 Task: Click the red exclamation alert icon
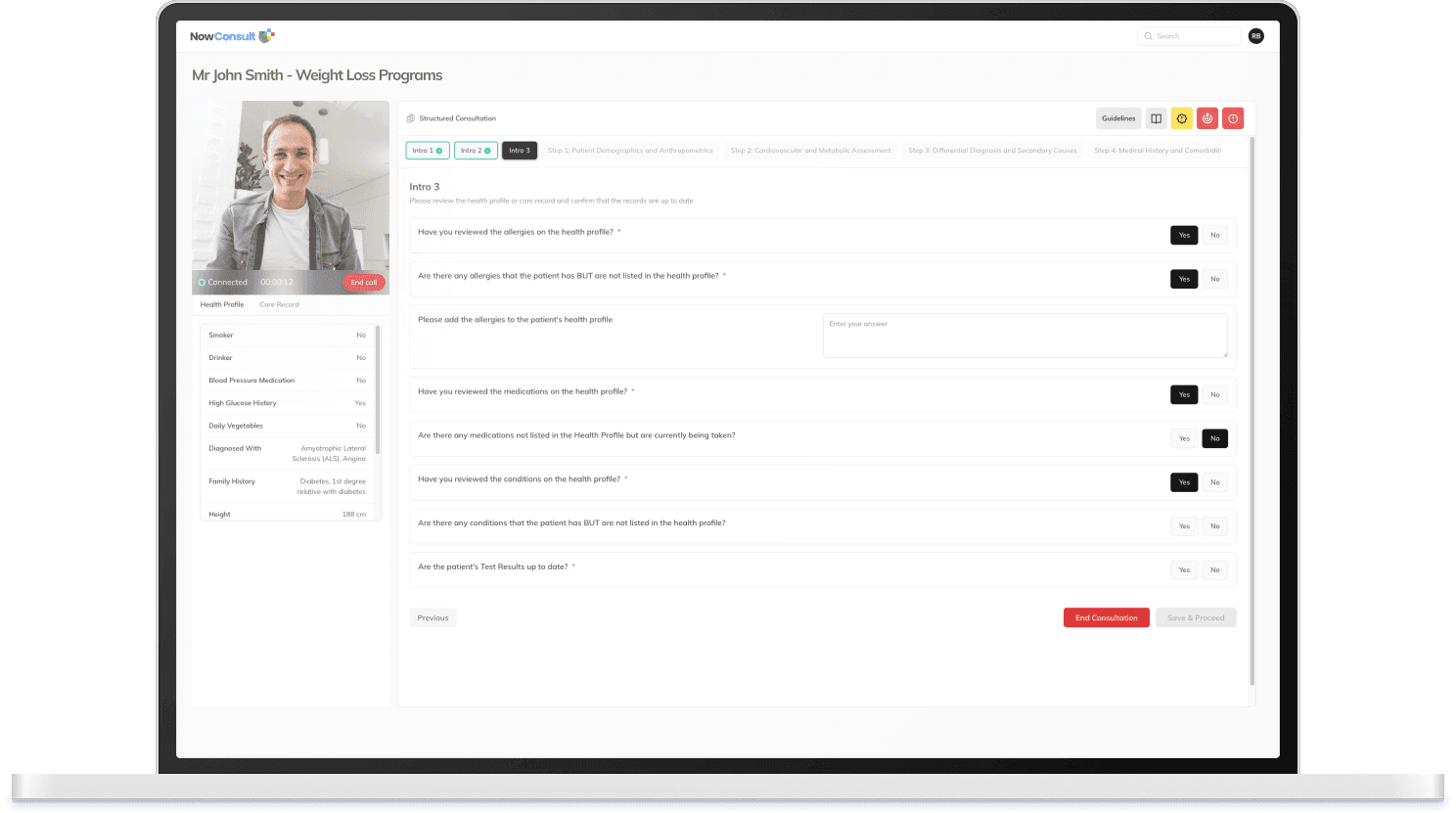(x=1233, y=118)
